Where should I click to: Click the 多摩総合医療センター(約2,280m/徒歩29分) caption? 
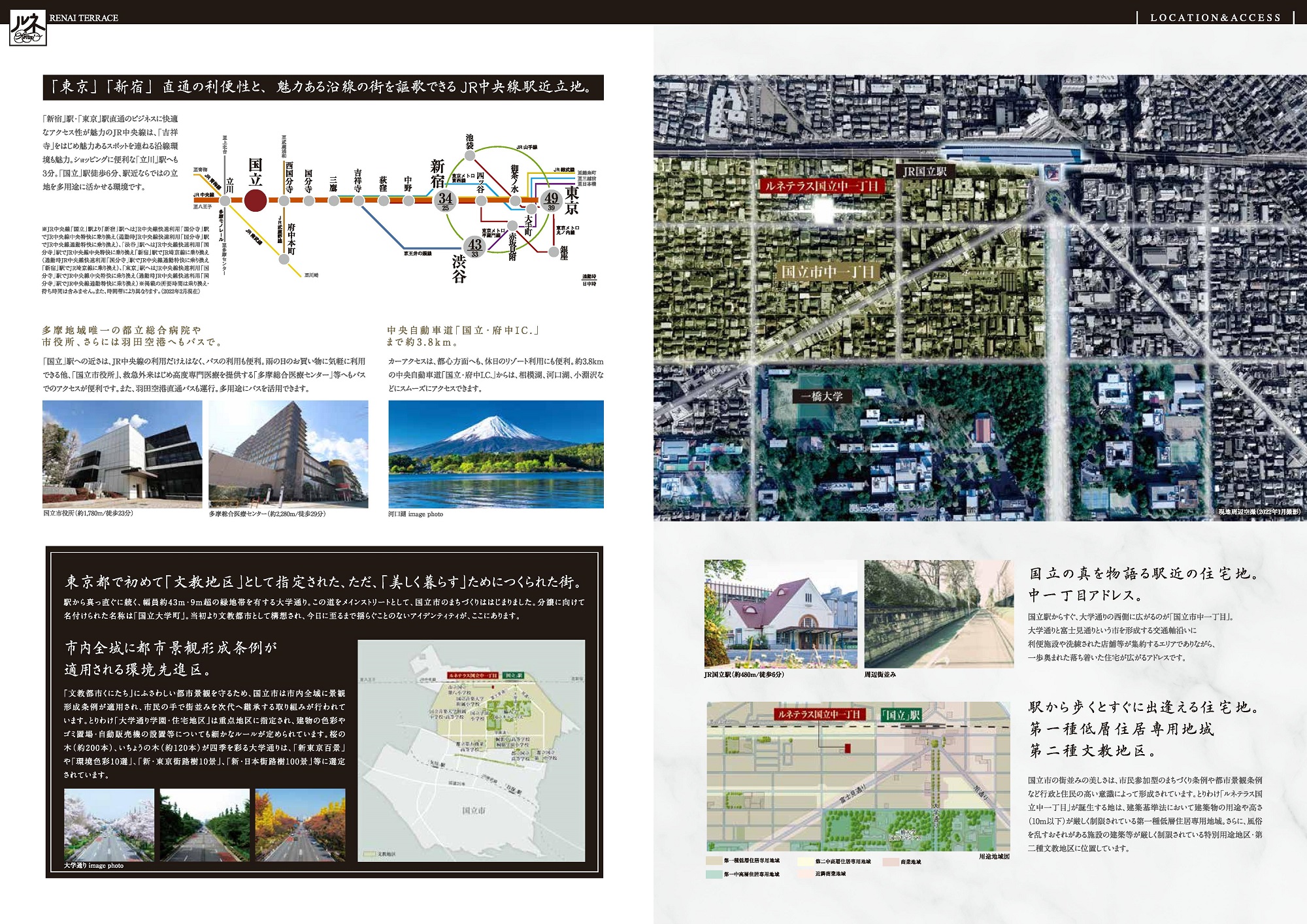pos(267,514)
